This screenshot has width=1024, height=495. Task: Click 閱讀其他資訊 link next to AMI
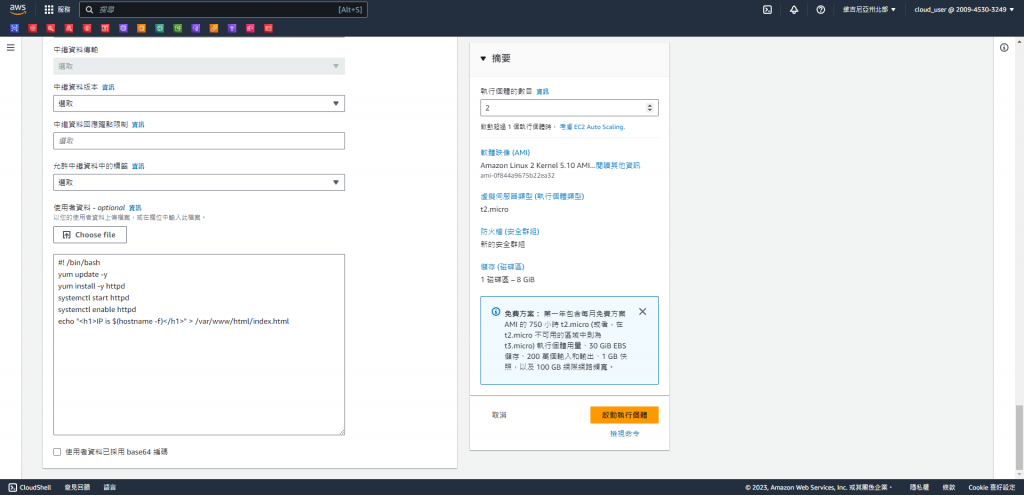(618, 166)
